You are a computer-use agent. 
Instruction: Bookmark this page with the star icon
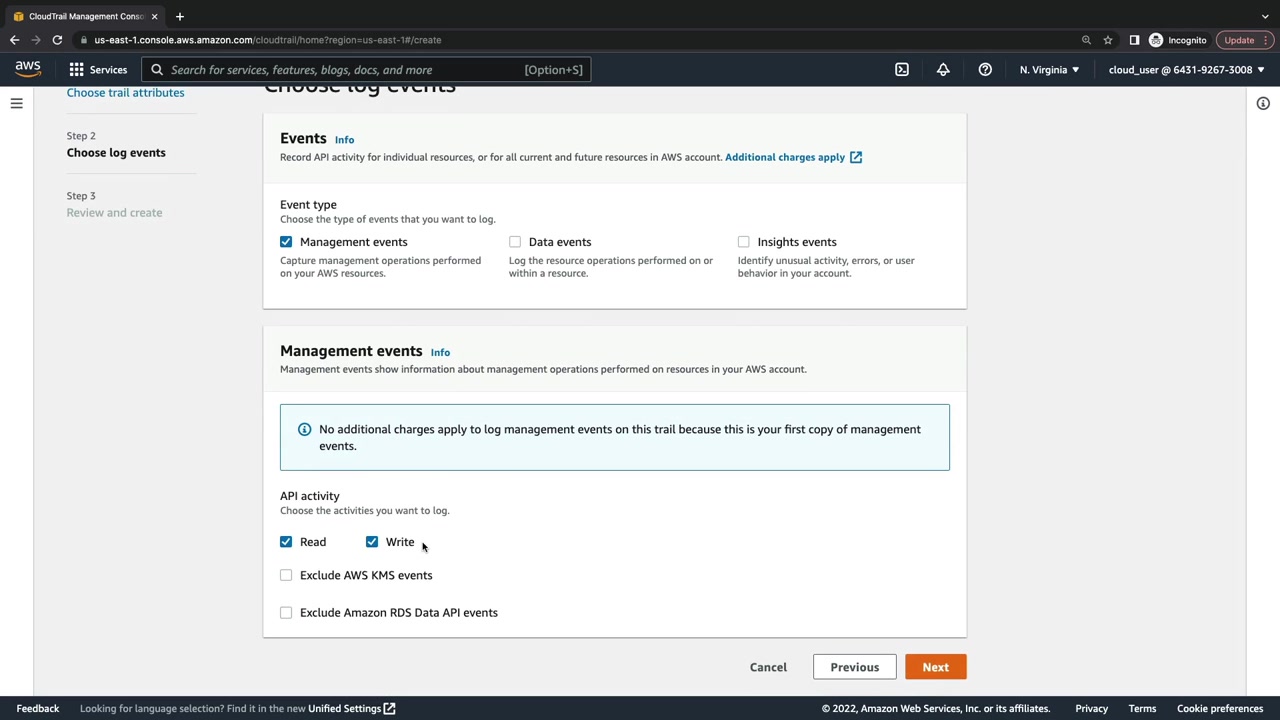(1108, 40)
